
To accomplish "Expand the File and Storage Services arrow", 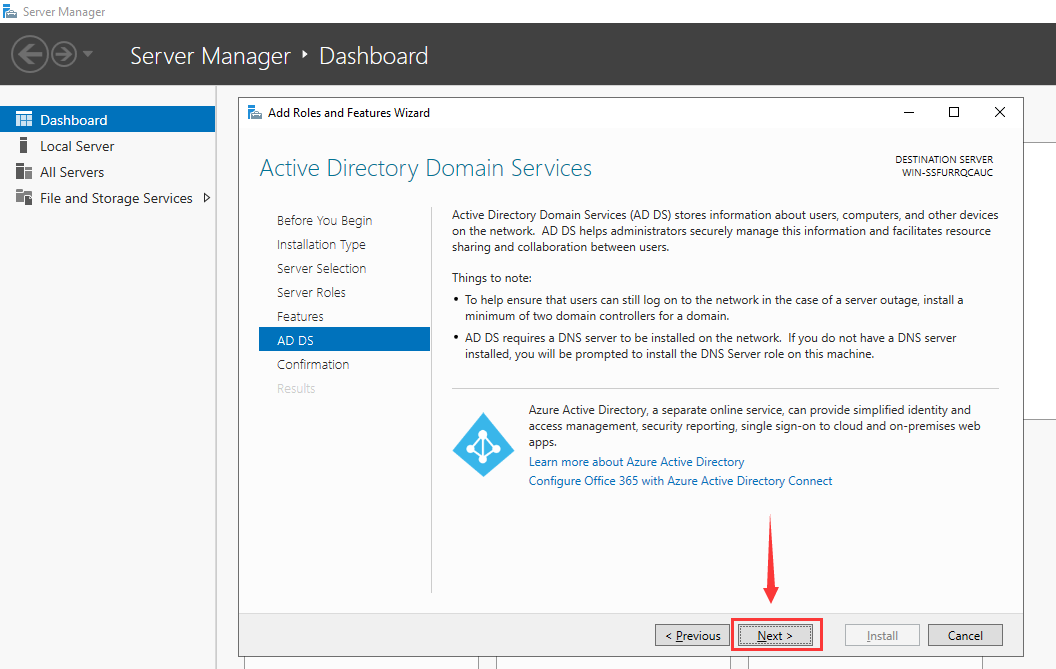I will pyautogui.click(x=206, y=198).
